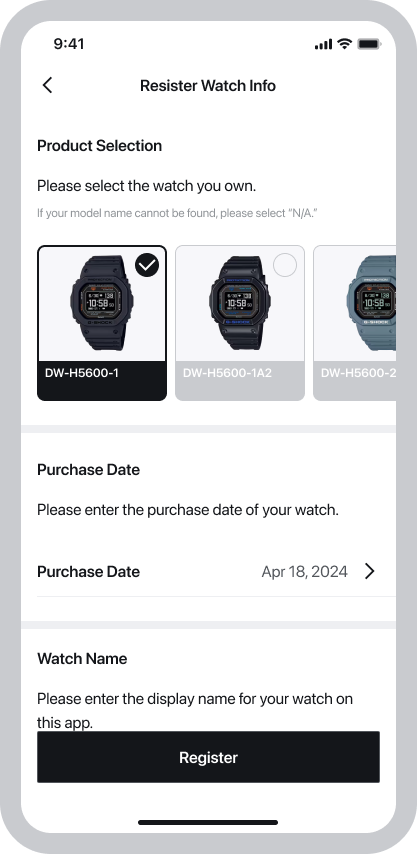This screenshot has width=417, height=854.
Task: Tap the back arrow icon
Action: coord(47,86)
